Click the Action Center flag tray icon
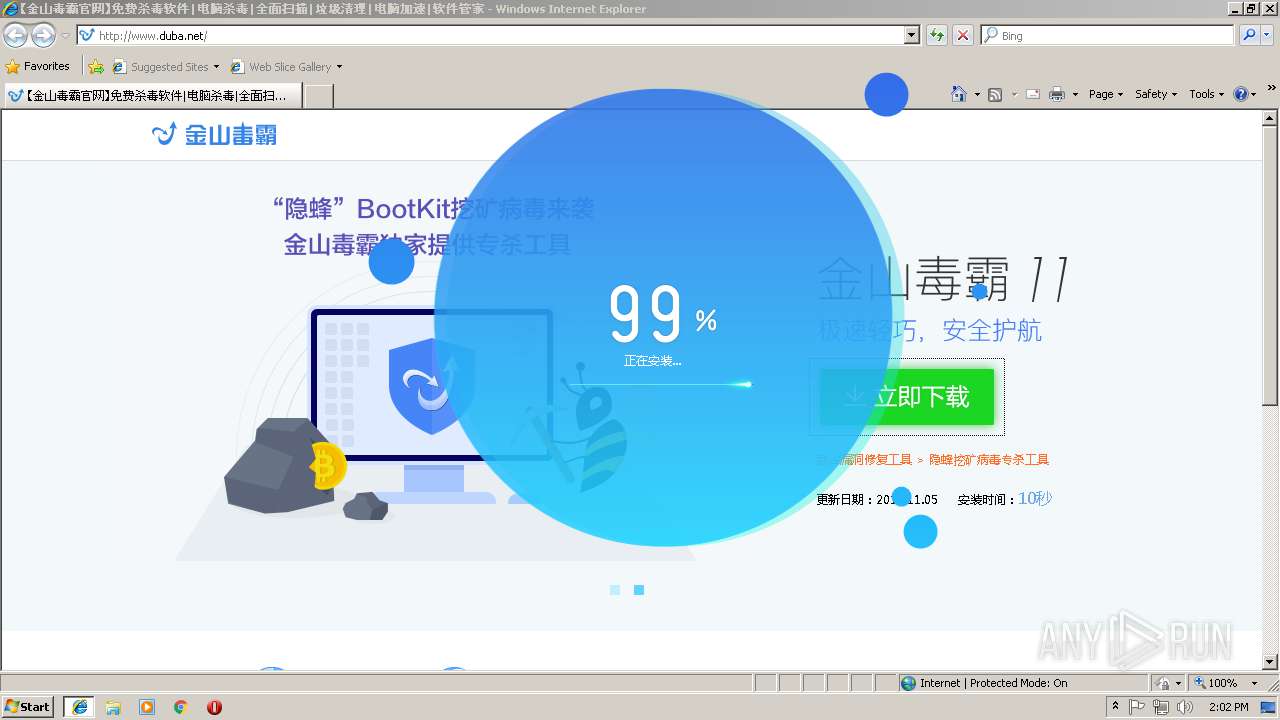This screenshot has width=1280, height=720. point(1137,707)
